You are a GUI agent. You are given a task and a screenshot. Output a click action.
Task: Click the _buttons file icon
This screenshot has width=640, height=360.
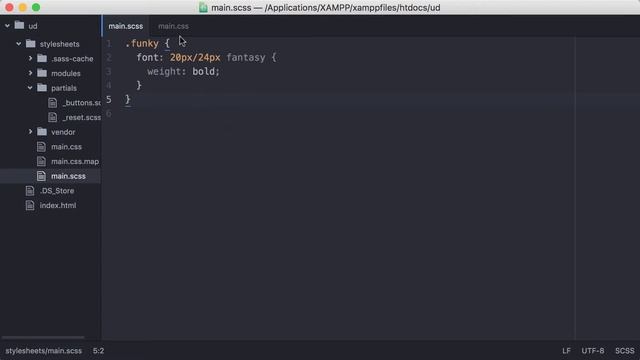53,102
